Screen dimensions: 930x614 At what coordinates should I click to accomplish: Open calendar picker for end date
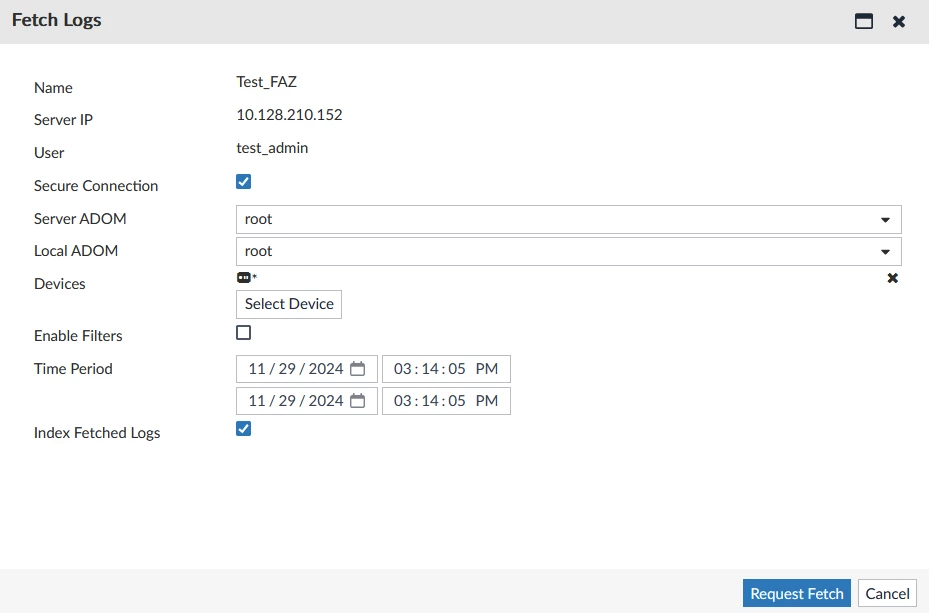coord(358,400)
